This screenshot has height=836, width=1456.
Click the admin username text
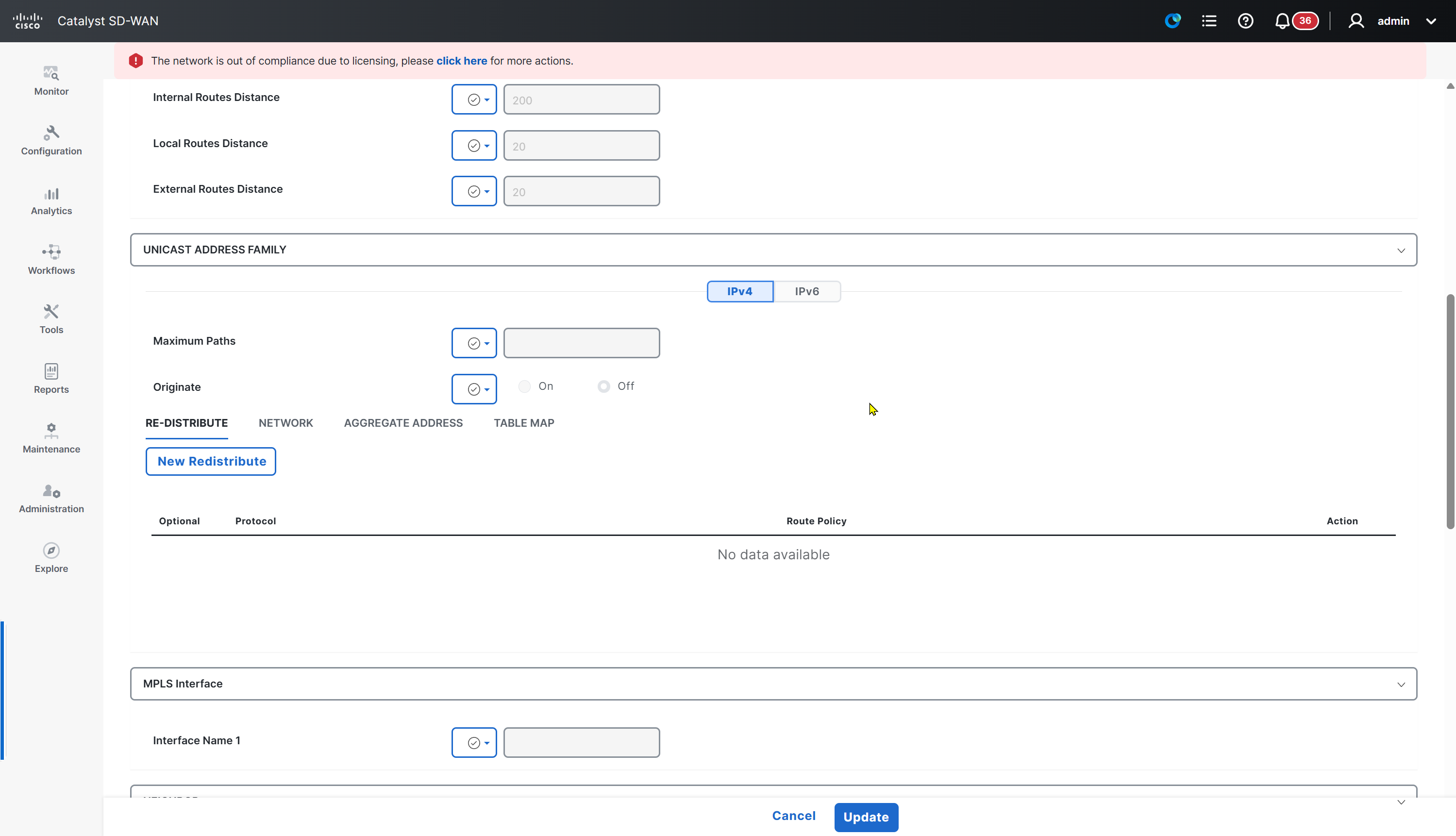click(x=1393, y=21)
